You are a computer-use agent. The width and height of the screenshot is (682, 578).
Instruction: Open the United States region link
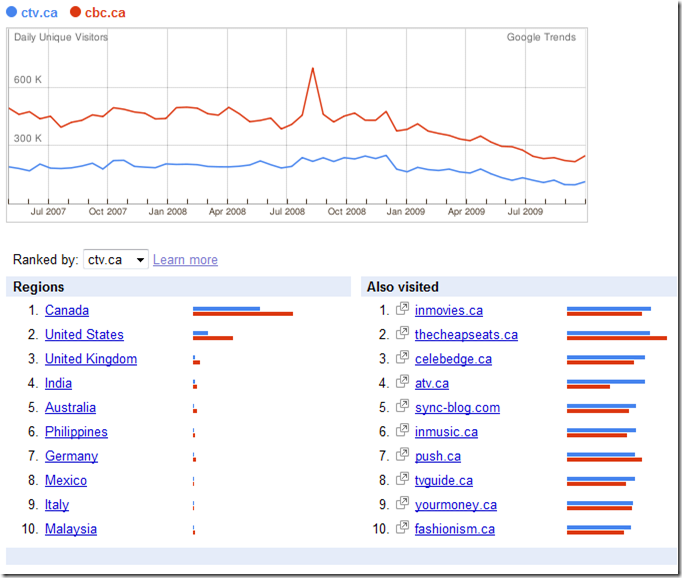84,335
